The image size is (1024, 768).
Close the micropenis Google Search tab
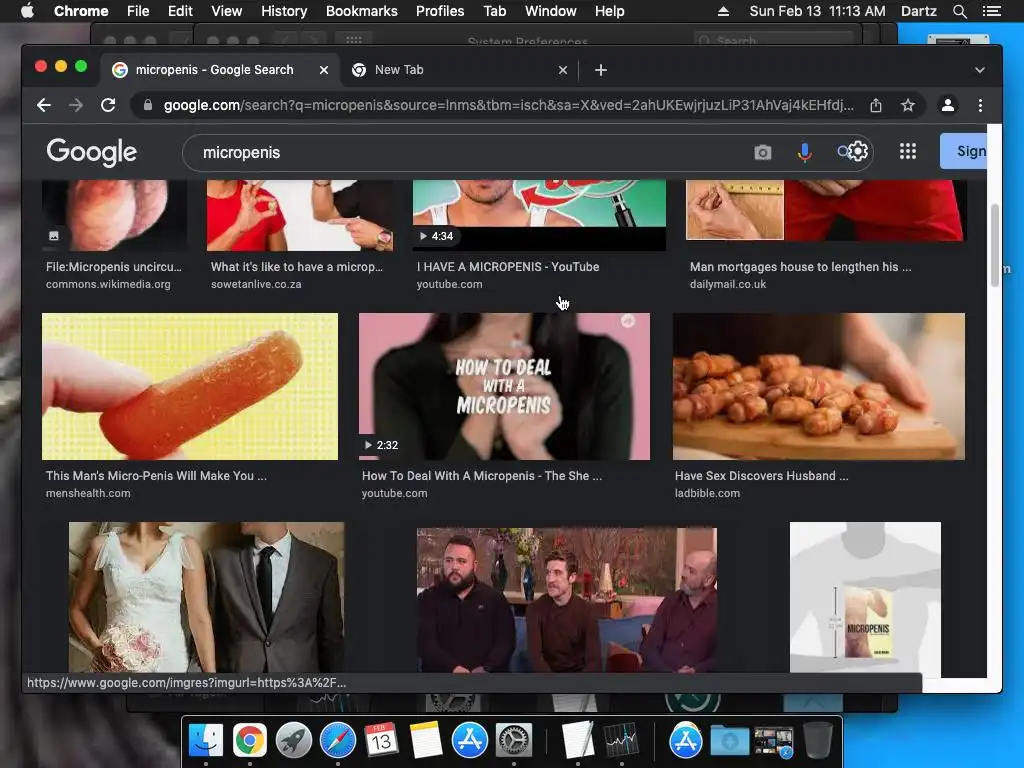point(324,70)
